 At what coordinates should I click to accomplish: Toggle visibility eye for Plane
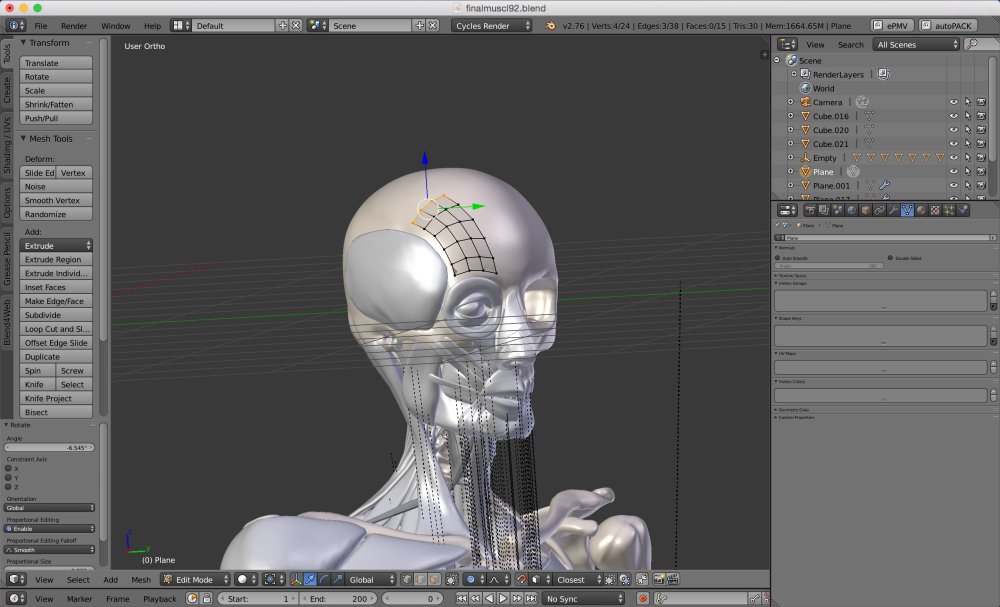click(x=953, y=172)
